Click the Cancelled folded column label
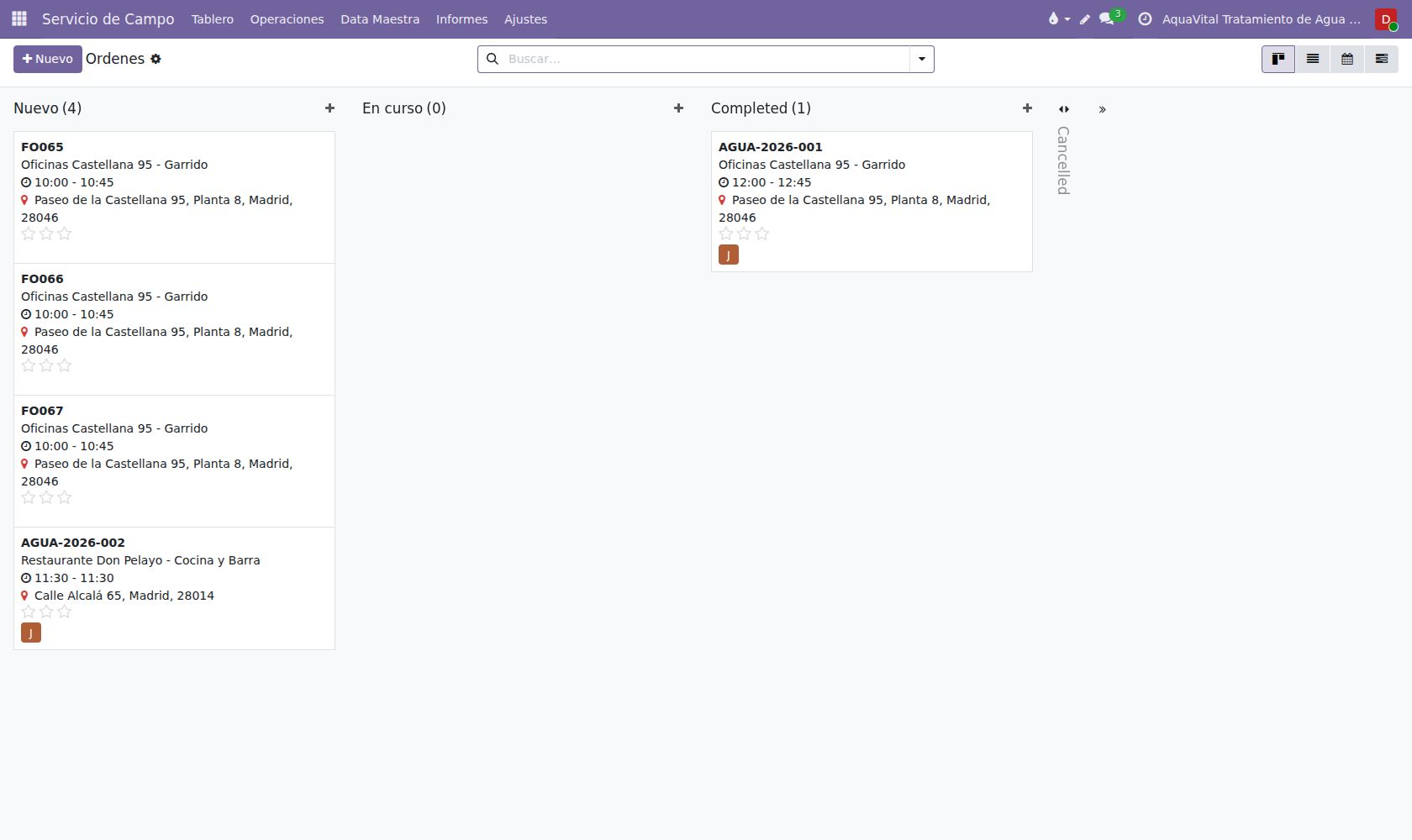The width and height of the screenshot is (1412, 840). (1063, 160)
